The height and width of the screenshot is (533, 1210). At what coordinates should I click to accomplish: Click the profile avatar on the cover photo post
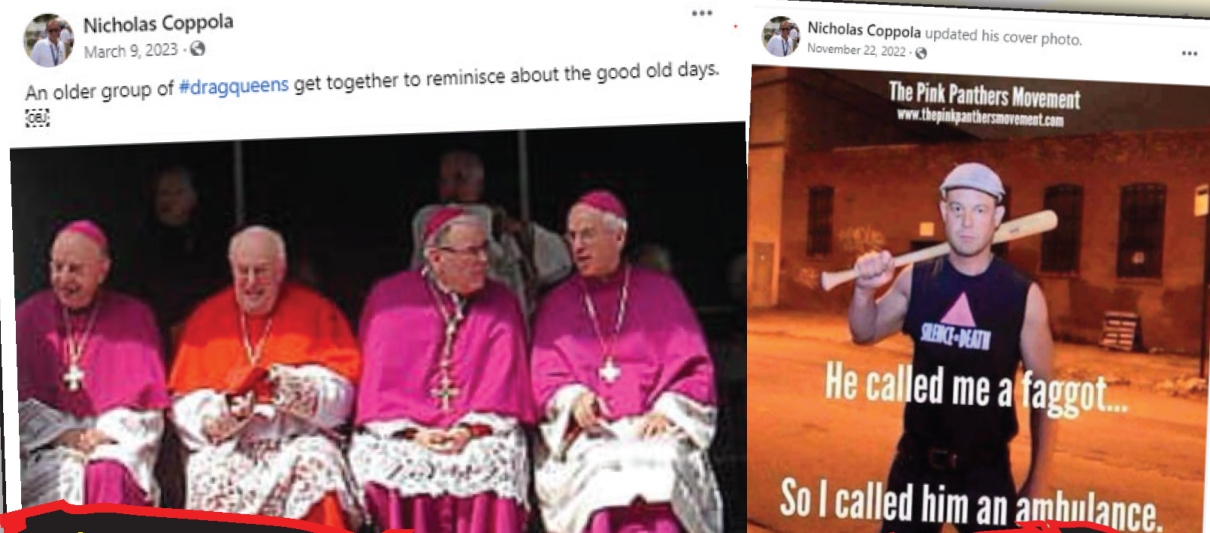coord(780,37)
